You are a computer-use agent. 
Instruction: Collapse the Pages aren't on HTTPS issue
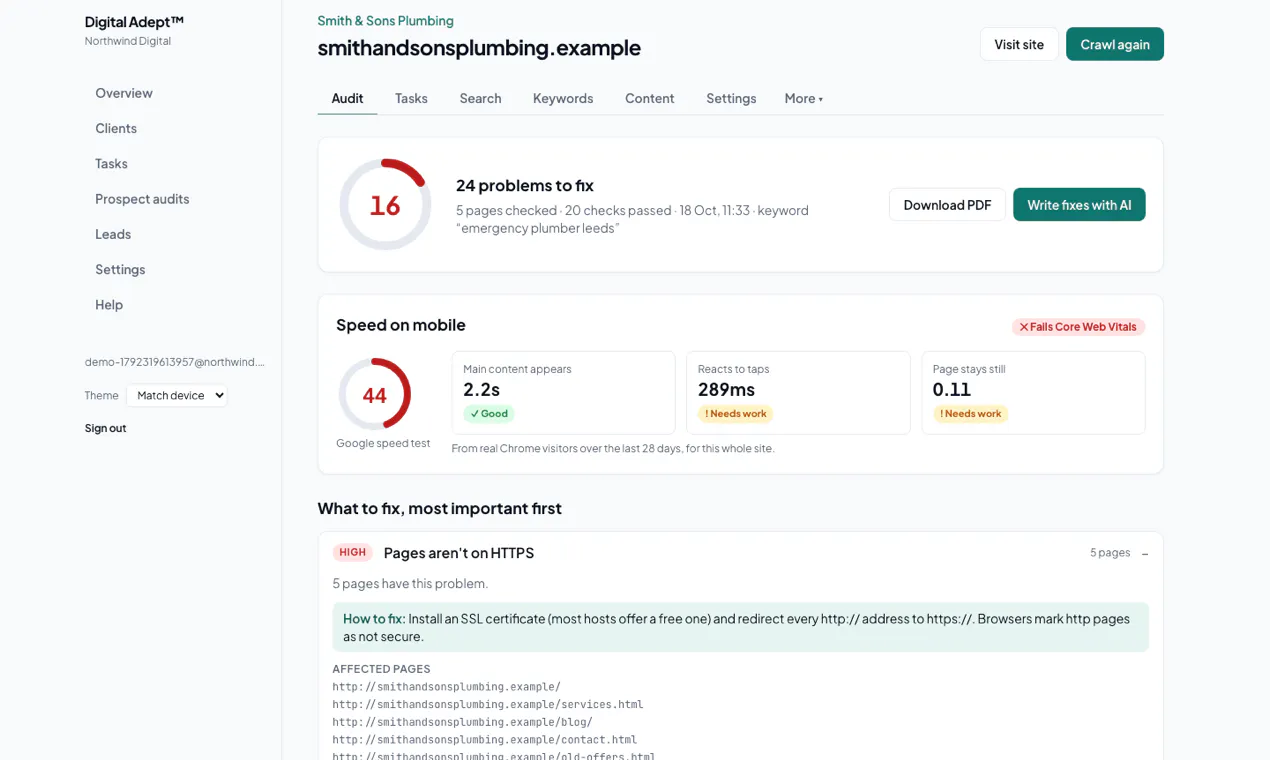pyautogui.click(x=1145, y=553)
